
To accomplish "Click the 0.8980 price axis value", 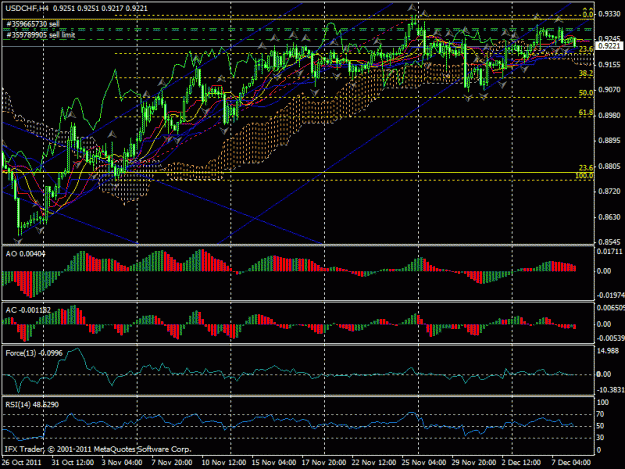I will click(610, 115).
